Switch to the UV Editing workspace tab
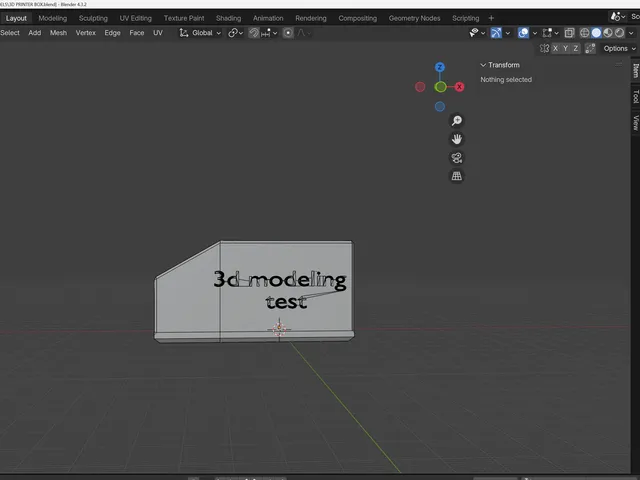The width and height of the screenshot is (640, 480). point(136,18)
